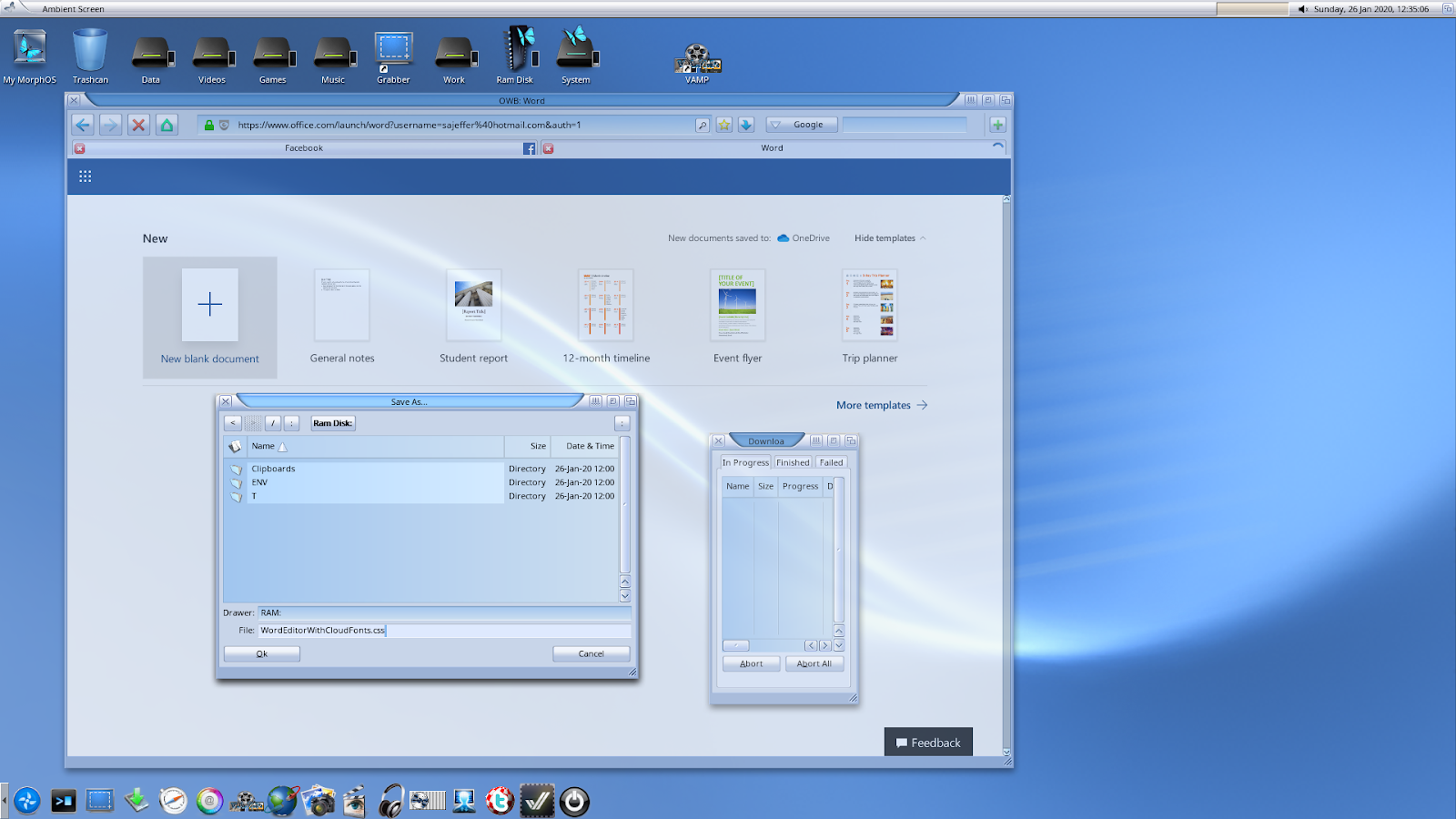Go back with the browser back arrow

(83, 125)
